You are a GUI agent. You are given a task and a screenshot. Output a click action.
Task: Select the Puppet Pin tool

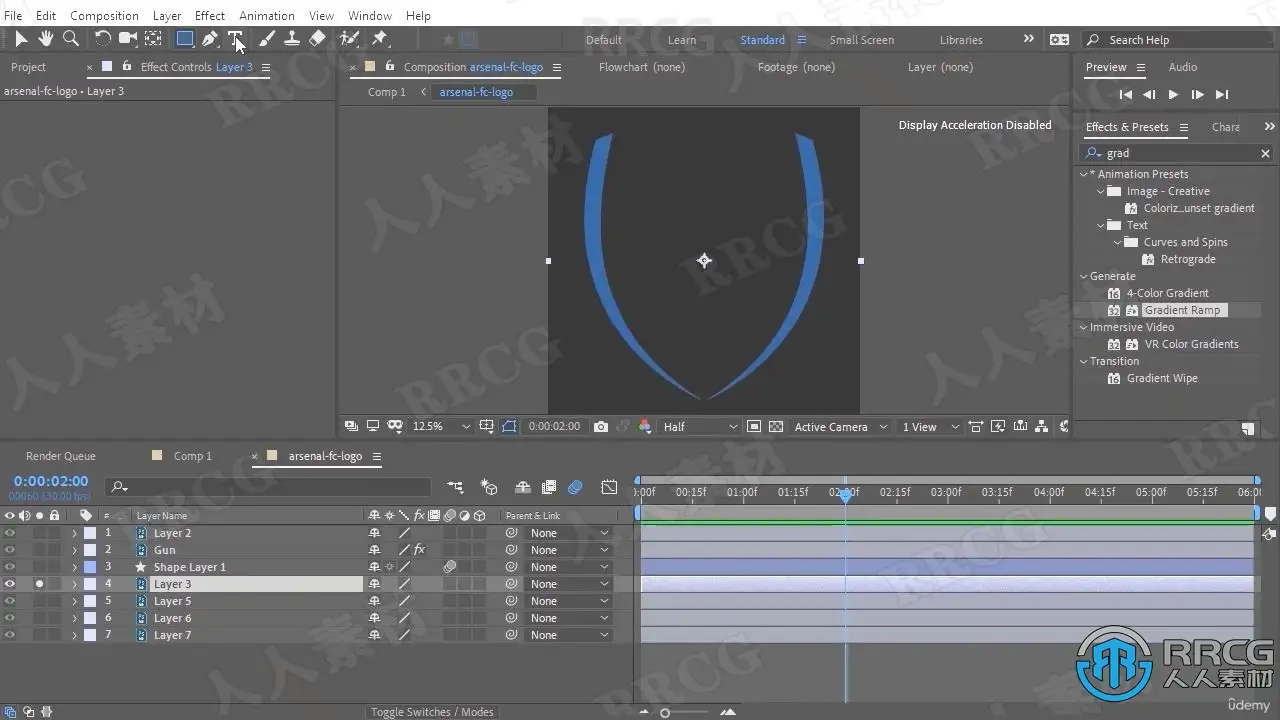coord(380,39)
